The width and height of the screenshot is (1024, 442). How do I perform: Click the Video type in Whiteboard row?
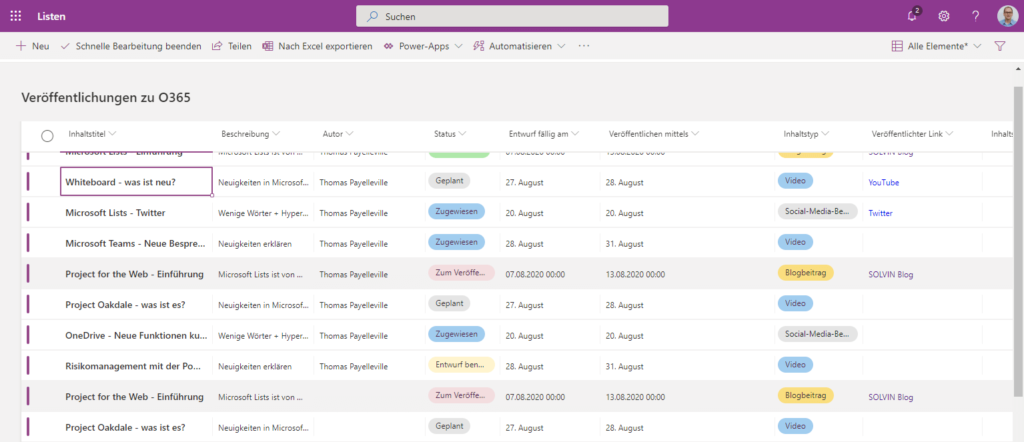(795, 180)
